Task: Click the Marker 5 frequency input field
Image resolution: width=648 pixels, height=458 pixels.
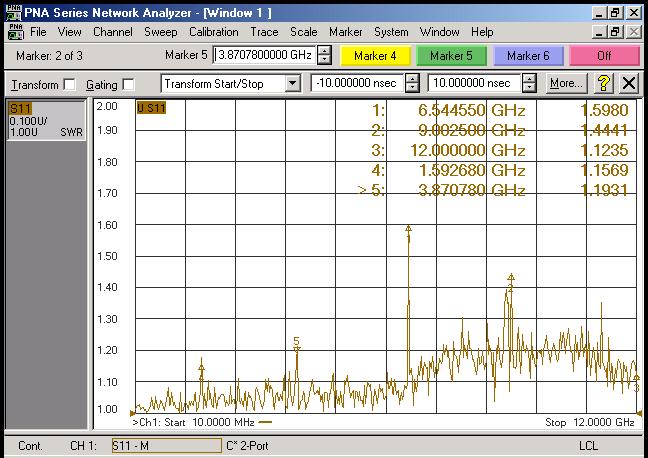Action: (264, 56)
